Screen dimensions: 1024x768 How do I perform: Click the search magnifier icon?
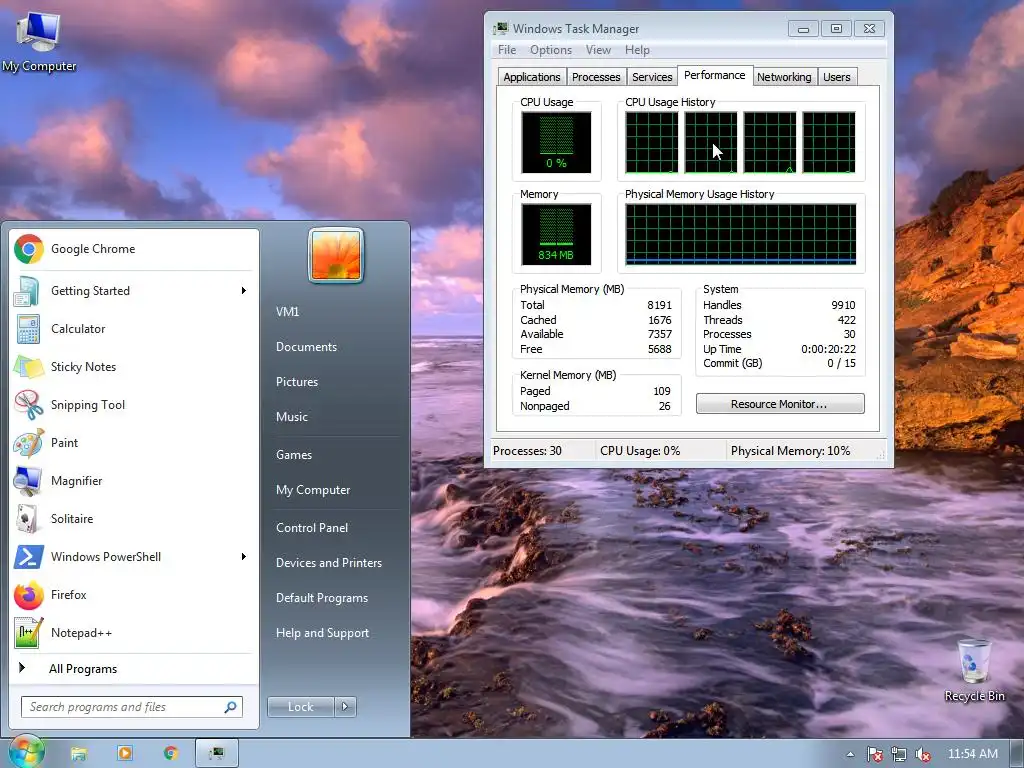[231, 707]
